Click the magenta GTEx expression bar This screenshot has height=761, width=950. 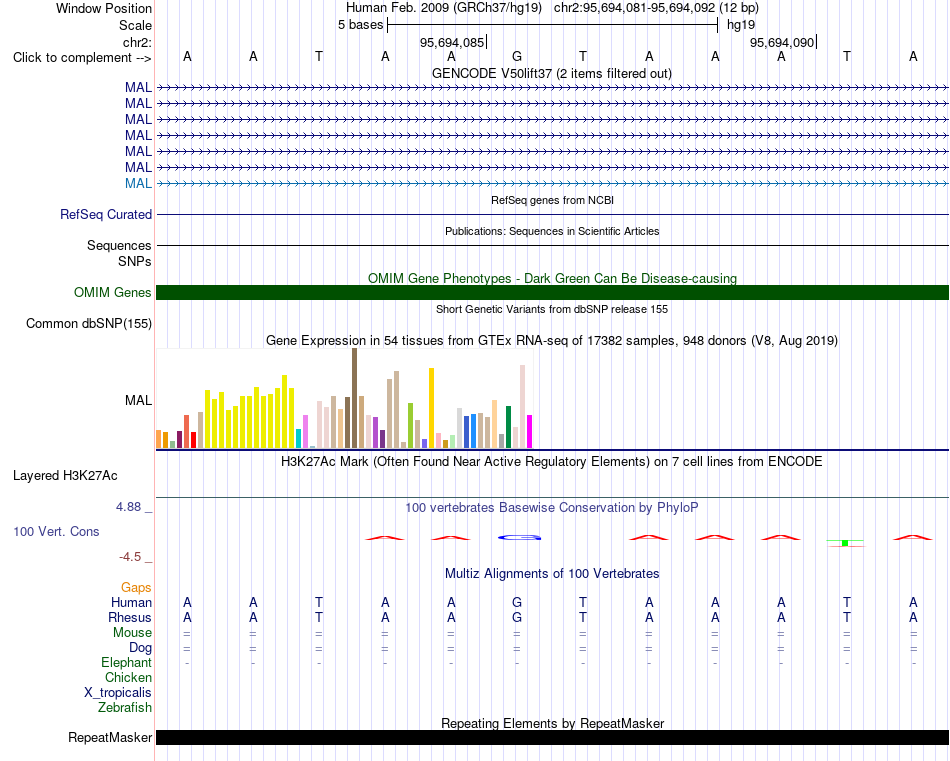(x=530, y=431)
